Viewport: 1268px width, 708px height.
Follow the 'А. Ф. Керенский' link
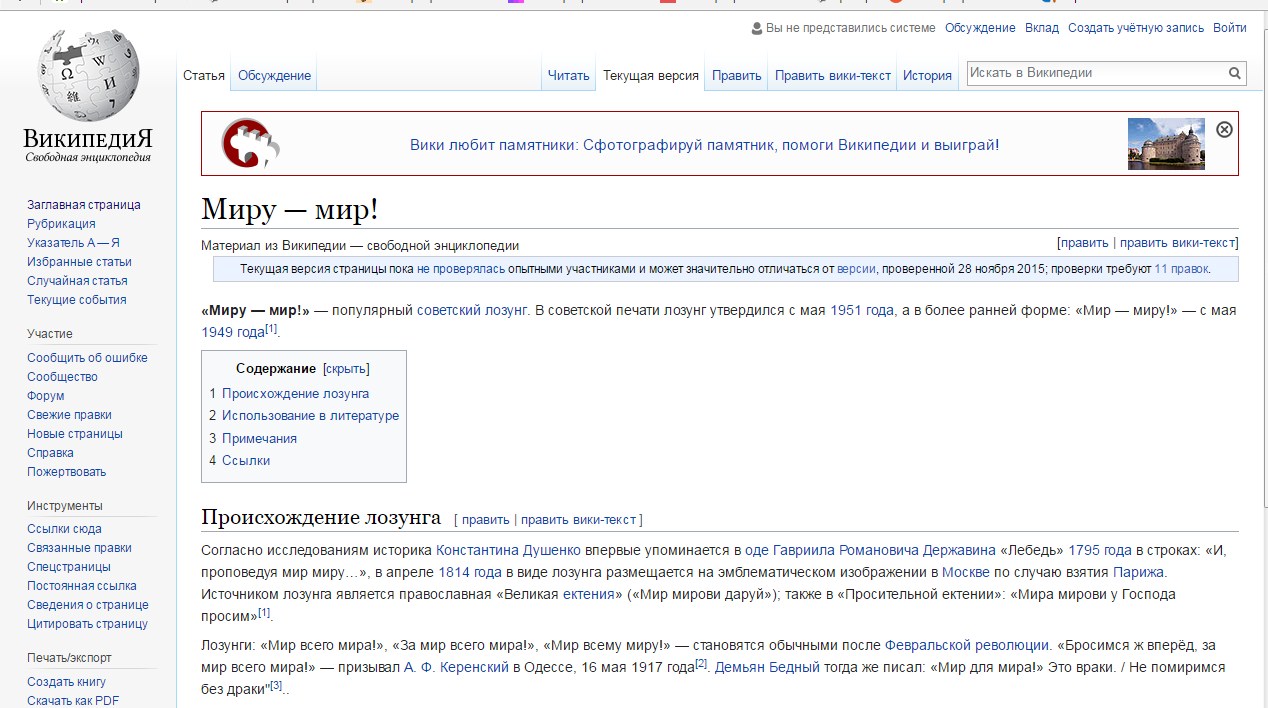pos(456,668)
